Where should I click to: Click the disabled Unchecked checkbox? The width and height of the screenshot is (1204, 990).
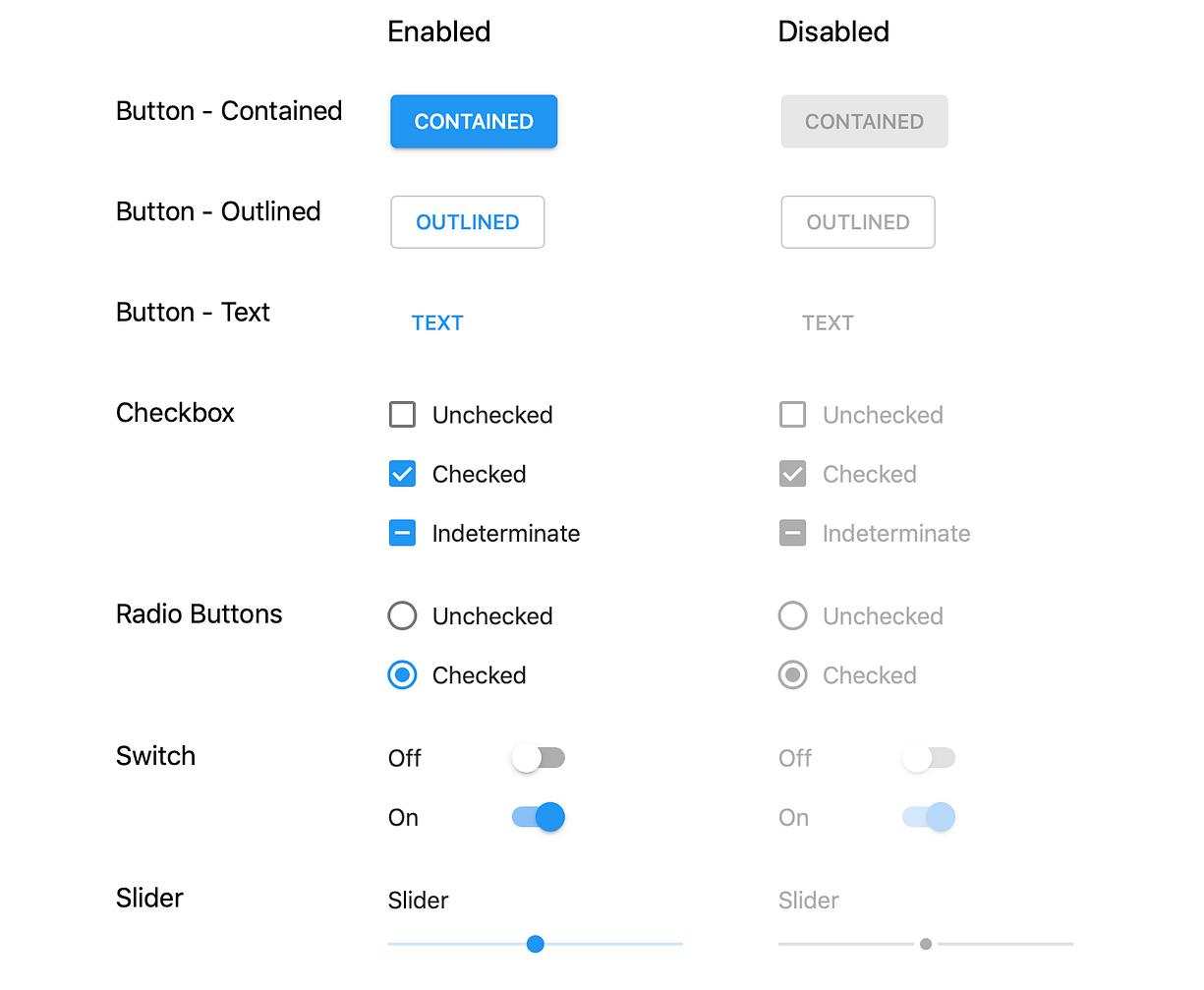[x=792, y=415]
